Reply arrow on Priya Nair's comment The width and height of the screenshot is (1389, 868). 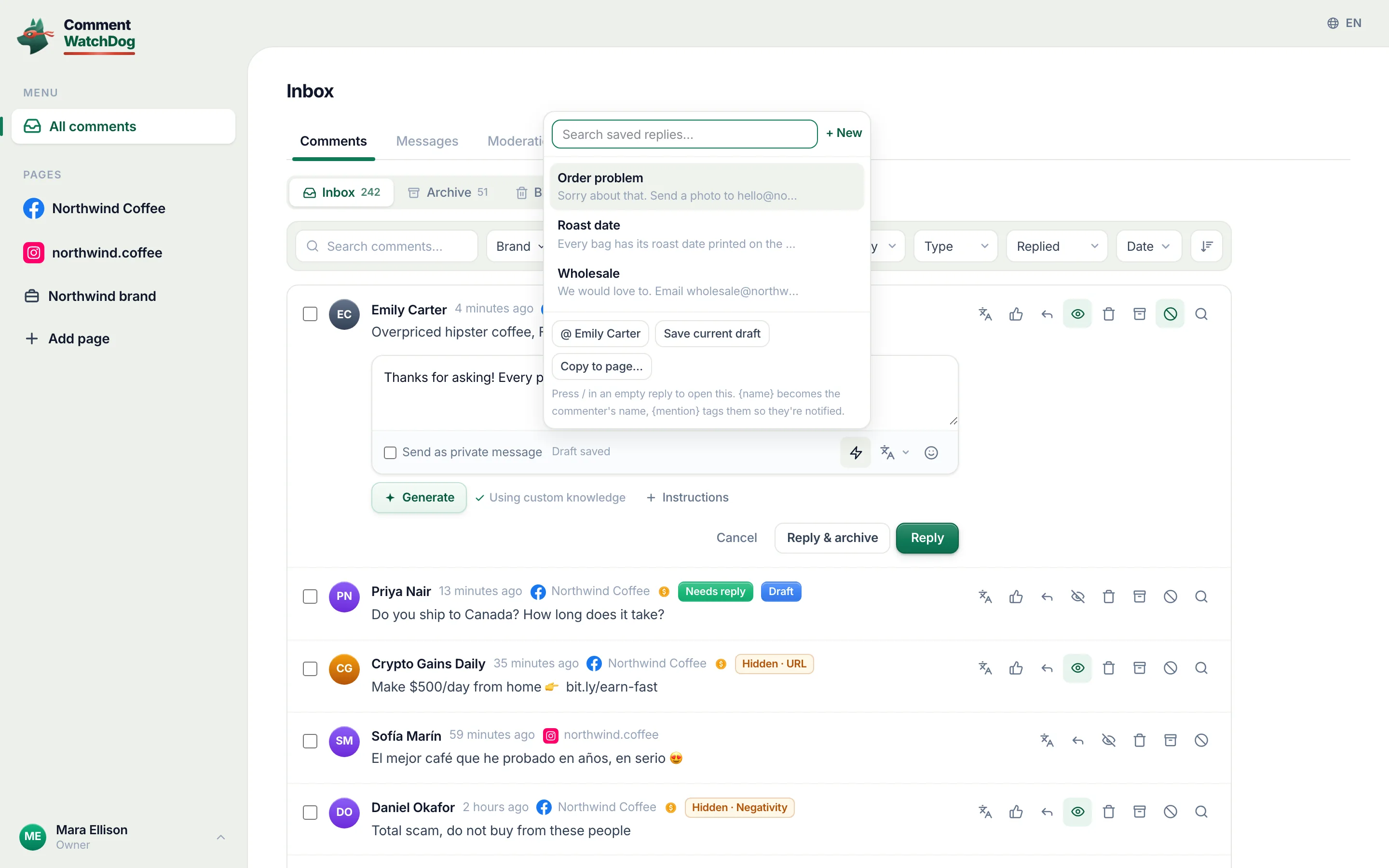(x=1047, y=597)
